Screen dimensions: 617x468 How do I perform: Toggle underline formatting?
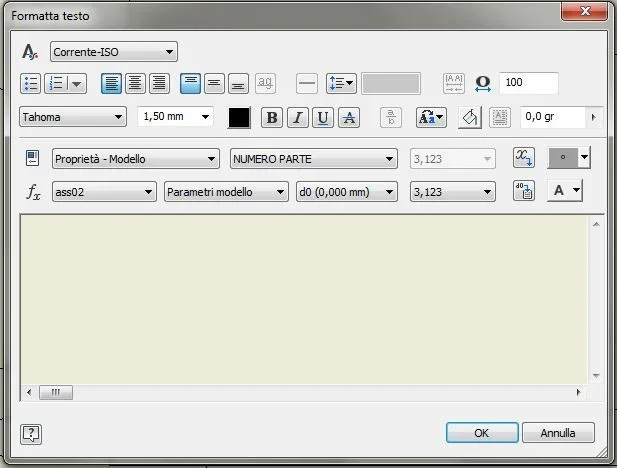point(323,118)
